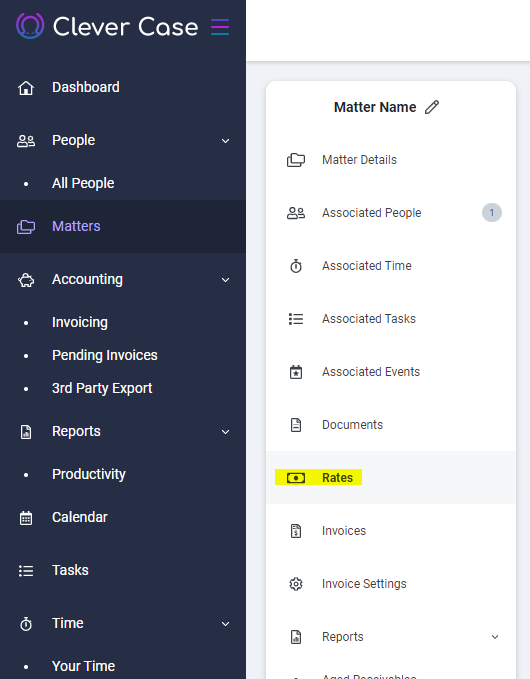This screenshot has height=679, width=530.
Task: Click the sidebar Calendar icon
Action: point(26,517)
